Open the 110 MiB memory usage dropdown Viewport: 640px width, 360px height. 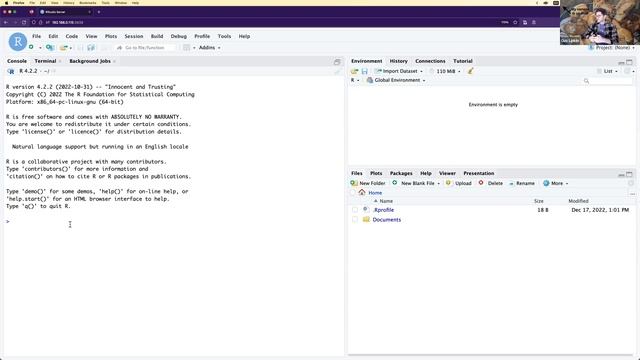[445, 71]
